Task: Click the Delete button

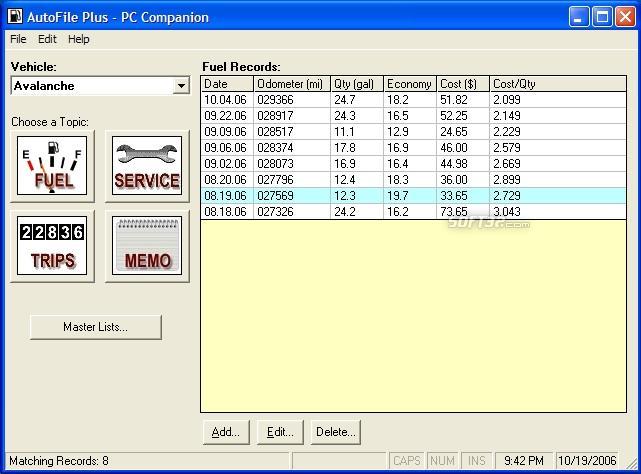Action: click(x=336, y=432)
